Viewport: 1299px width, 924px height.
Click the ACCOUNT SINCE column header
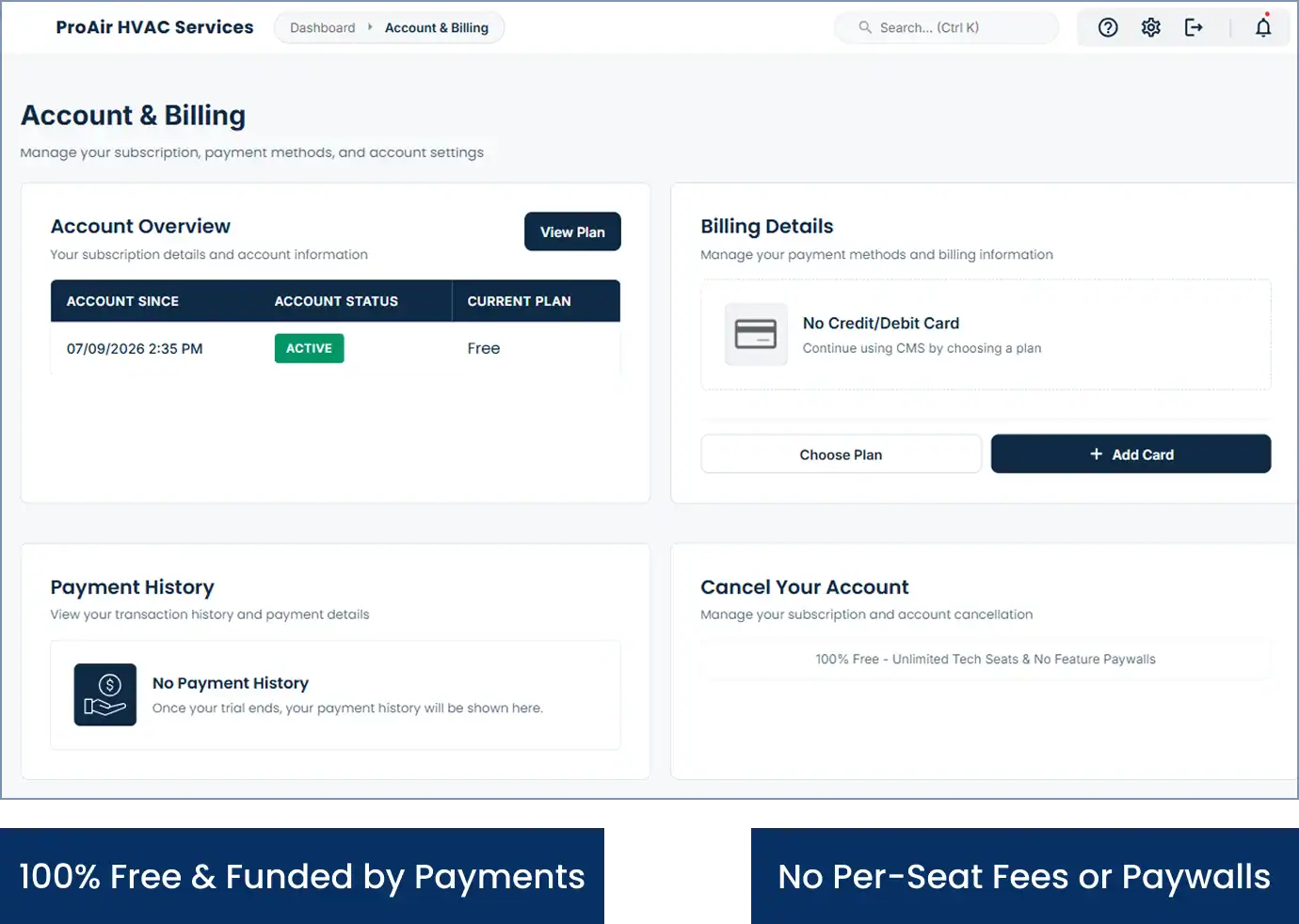click(x=122, y=301)
